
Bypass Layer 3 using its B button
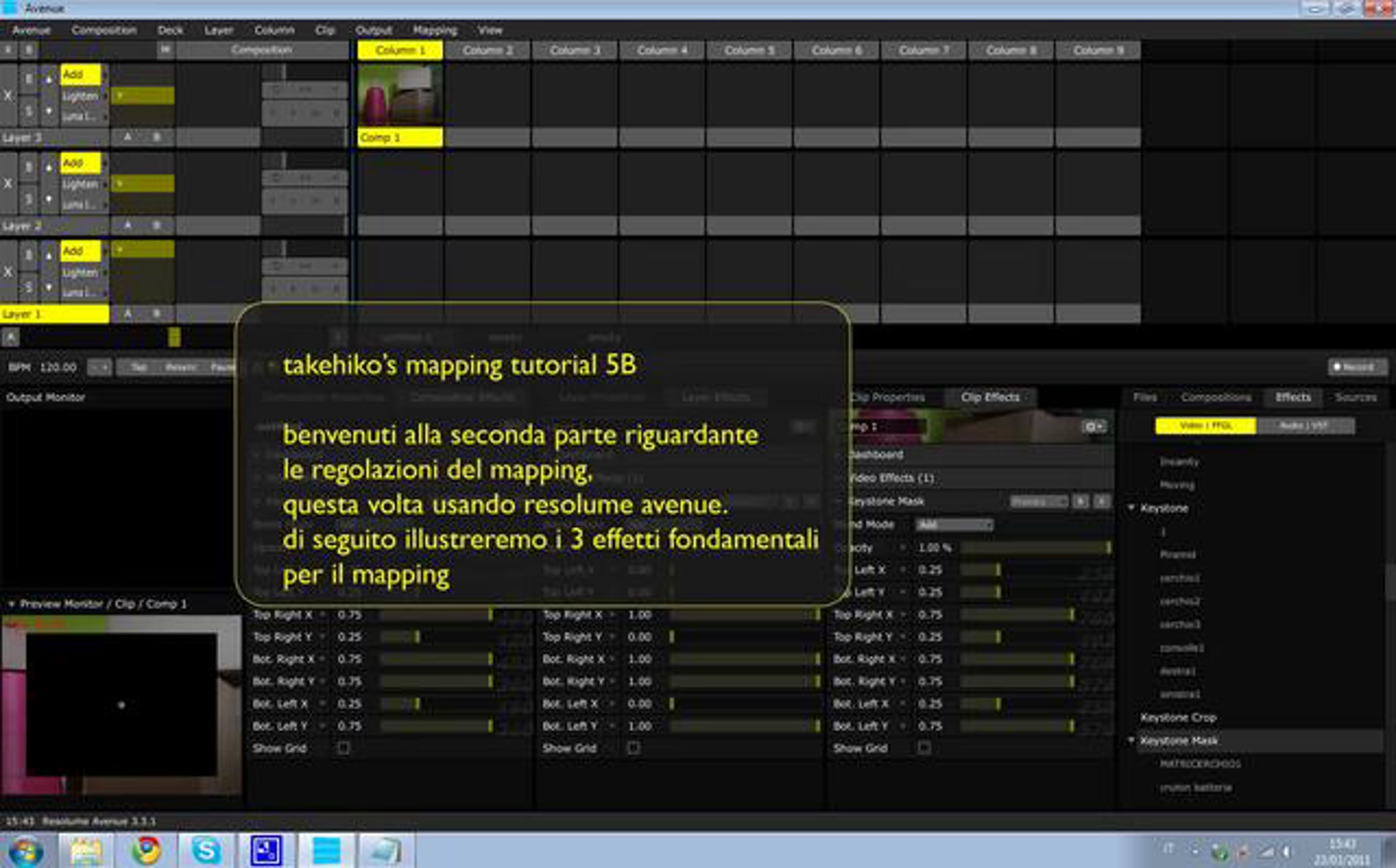point(29,78)
